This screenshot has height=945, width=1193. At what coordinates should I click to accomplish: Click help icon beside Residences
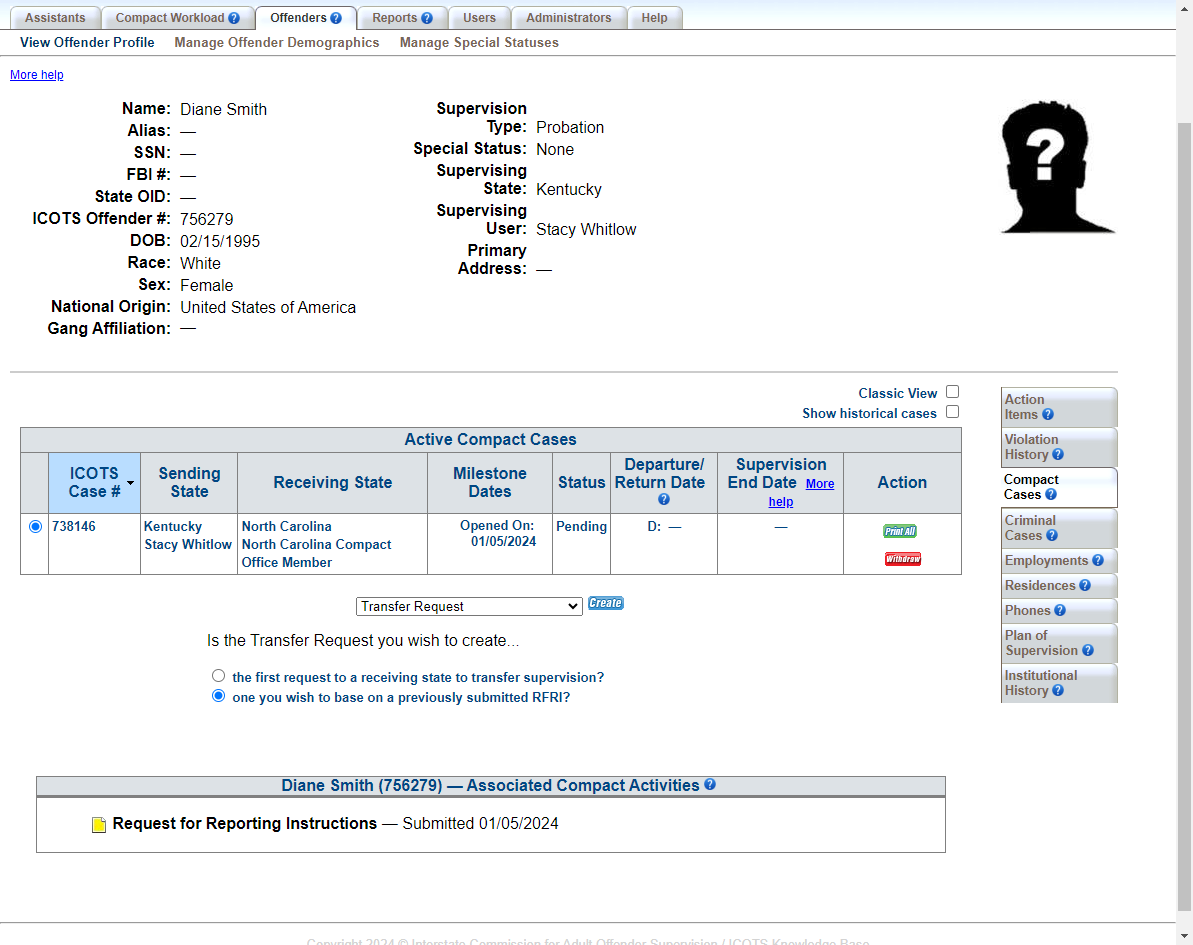click(x=1085, y=585)
